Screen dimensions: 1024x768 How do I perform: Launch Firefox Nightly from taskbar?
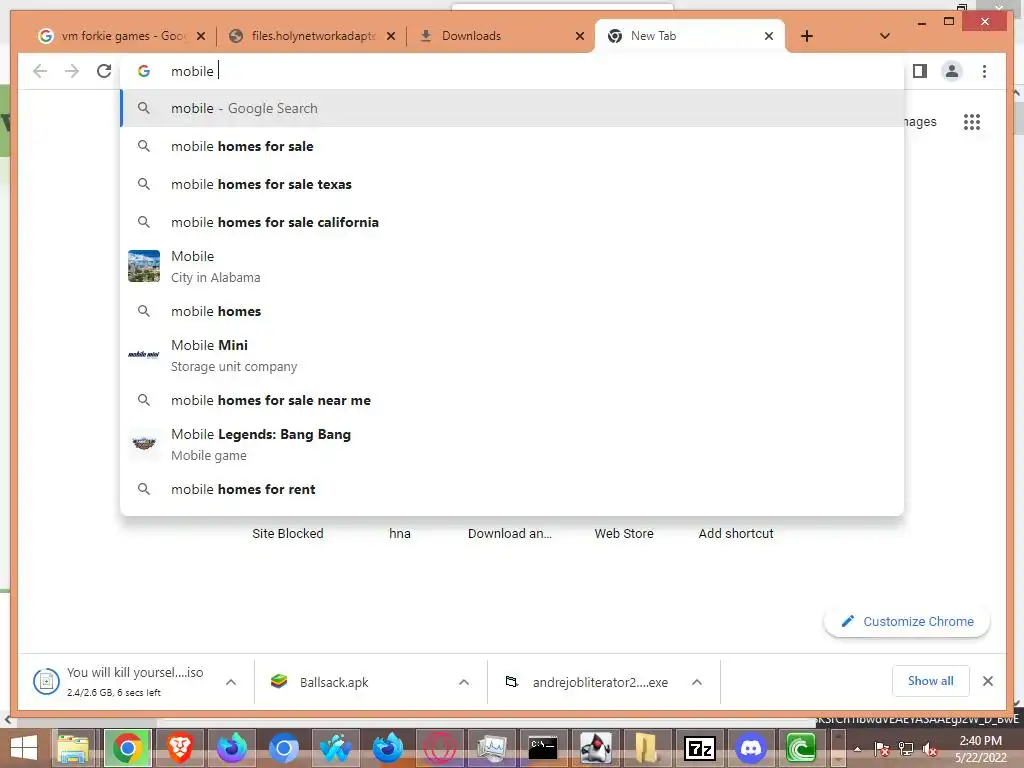(232, 748)
